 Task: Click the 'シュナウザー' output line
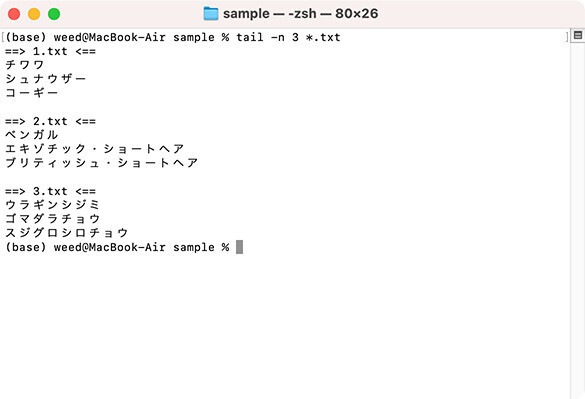pyautogui.click(x=46, y=79)
